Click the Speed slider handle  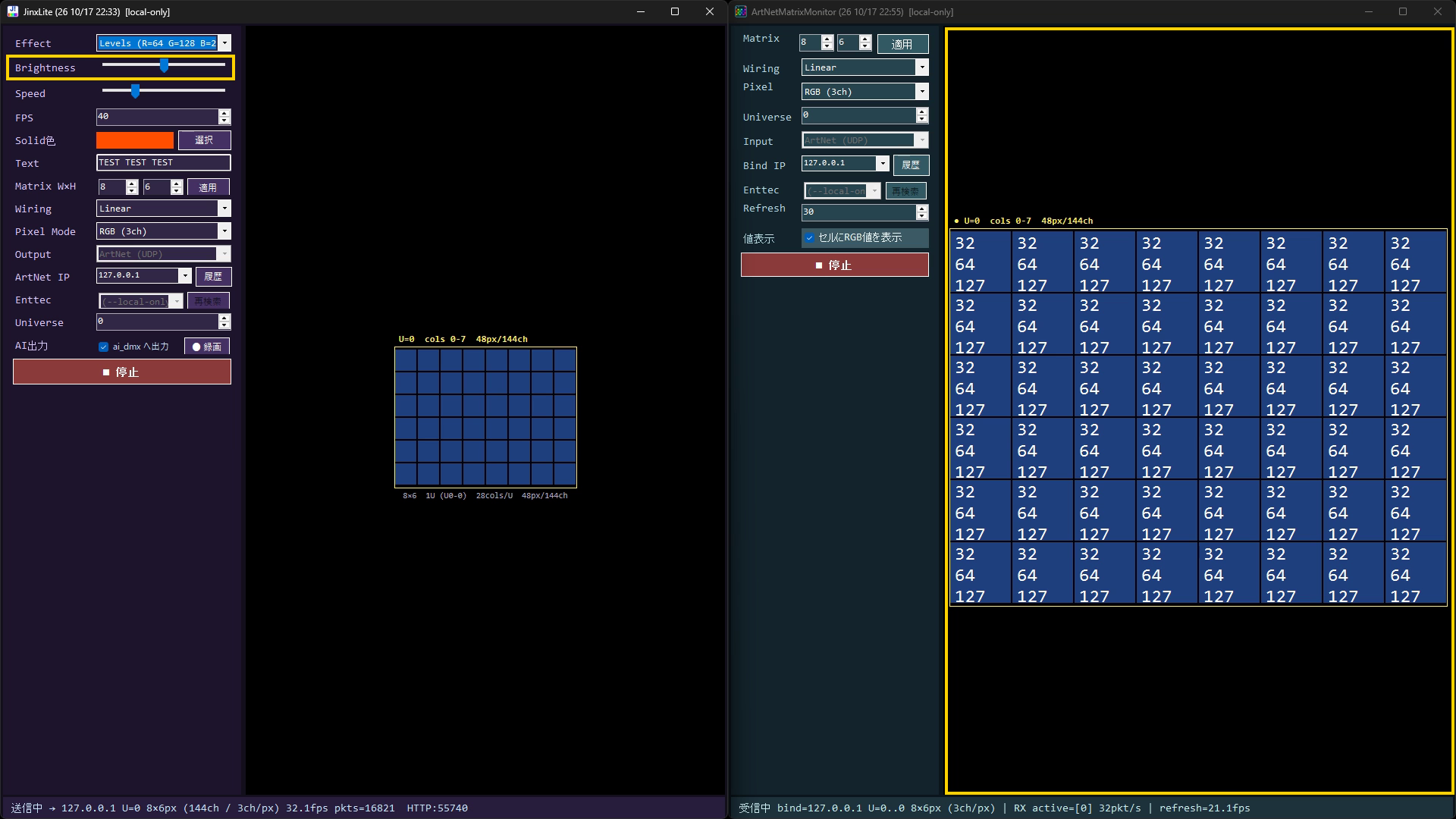point(135,91)
